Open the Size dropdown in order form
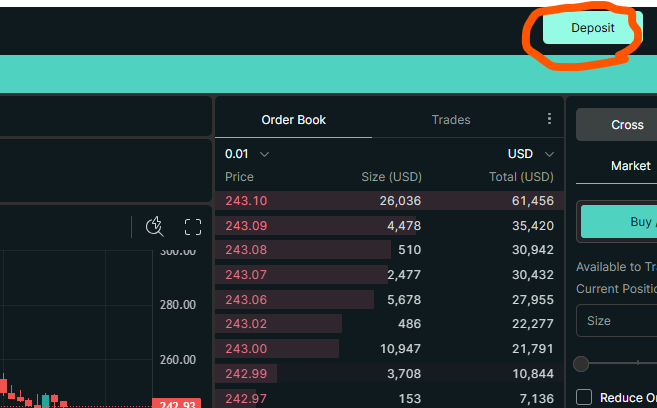The image size is (657, 408). pyautogui.click(x=615, y=321)
